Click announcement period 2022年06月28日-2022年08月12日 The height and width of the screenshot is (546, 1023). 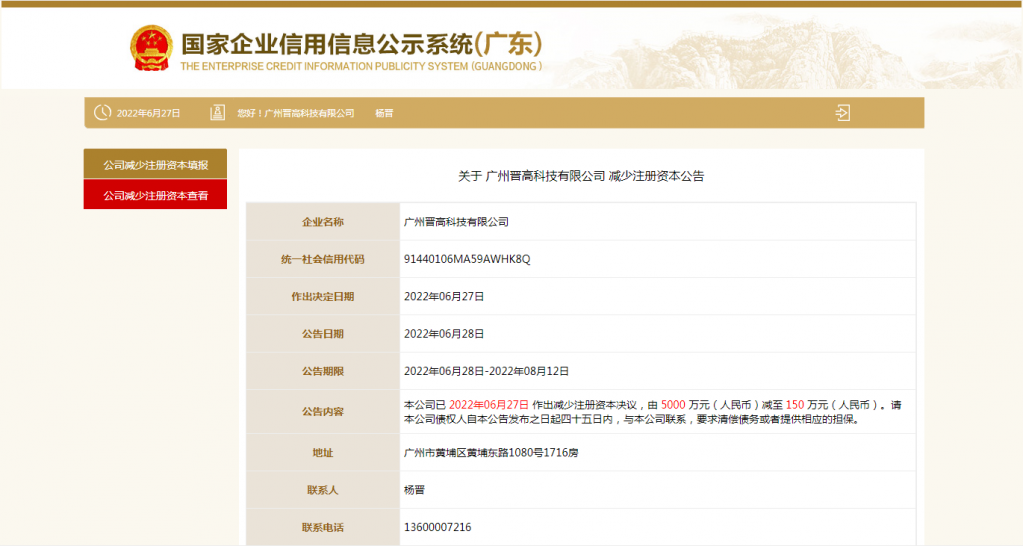pyautogui.click(x=486, y=371)
